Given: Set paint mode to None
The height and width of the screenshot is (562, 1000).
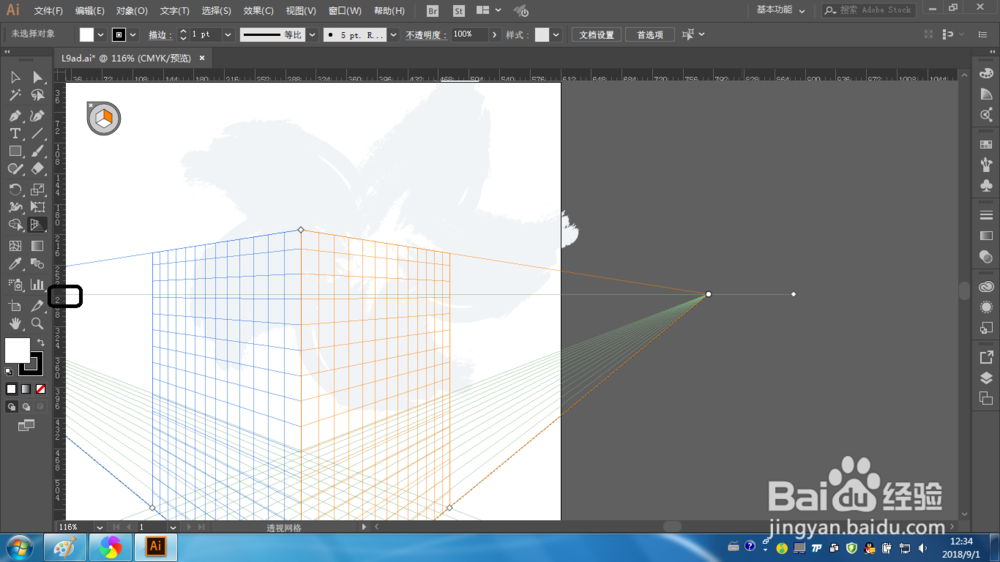Looking at the screenshot, I should pos(41,389).
